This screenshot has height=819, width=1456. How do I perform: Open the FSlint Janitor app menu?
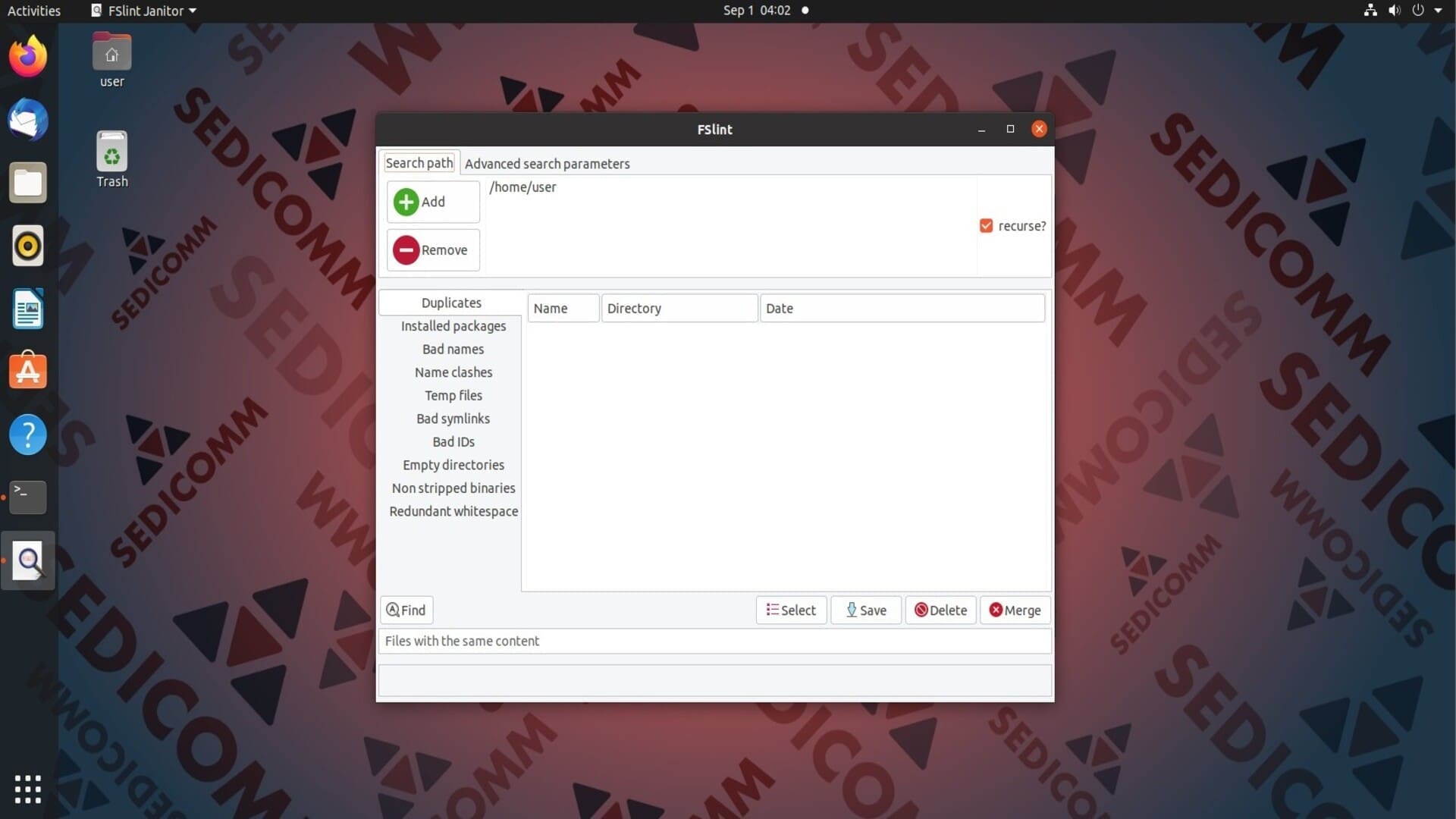coord(143,11)
